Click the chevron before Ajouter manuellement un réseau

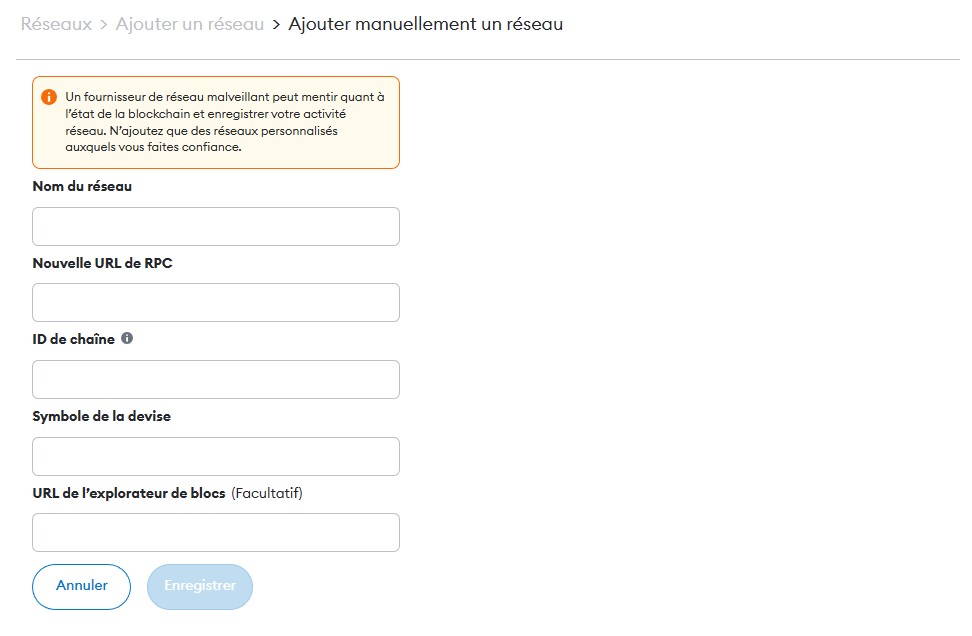point(276,24)
